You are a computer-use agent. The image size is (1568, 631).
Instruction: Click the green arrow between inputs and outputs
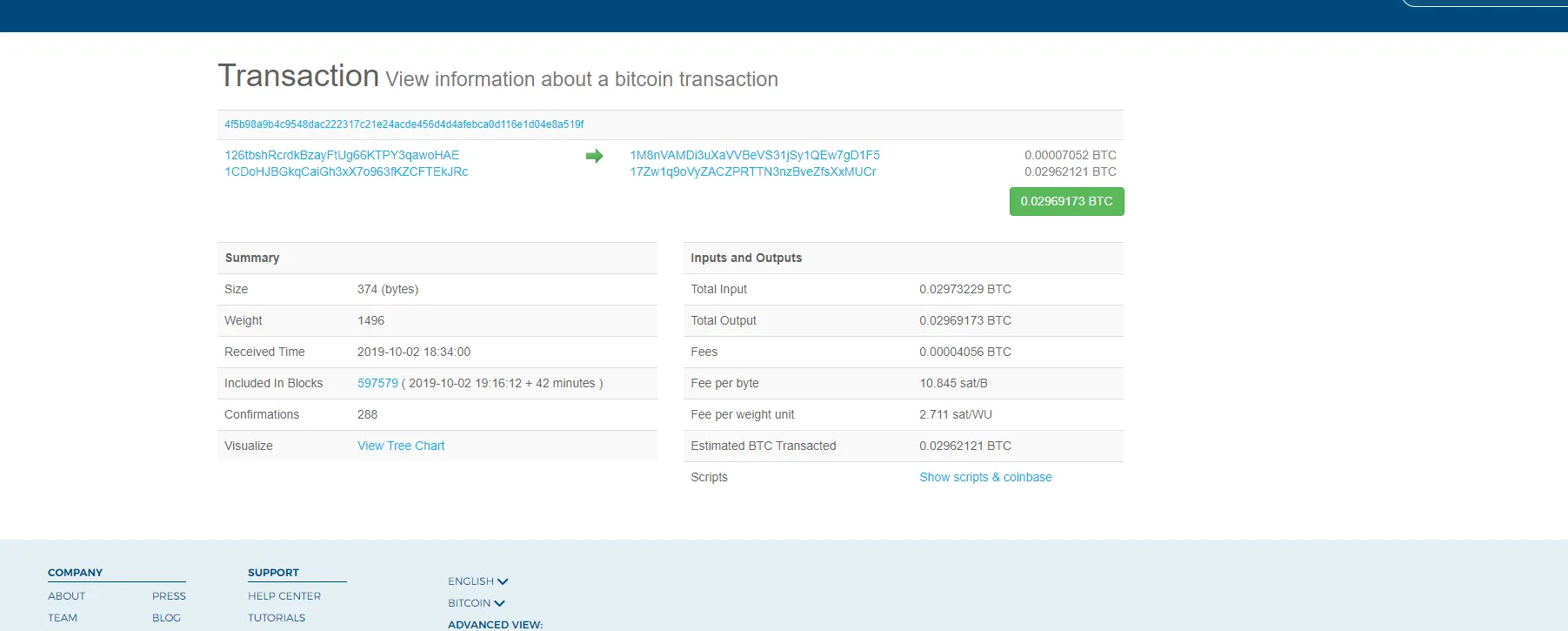[594, 156]
